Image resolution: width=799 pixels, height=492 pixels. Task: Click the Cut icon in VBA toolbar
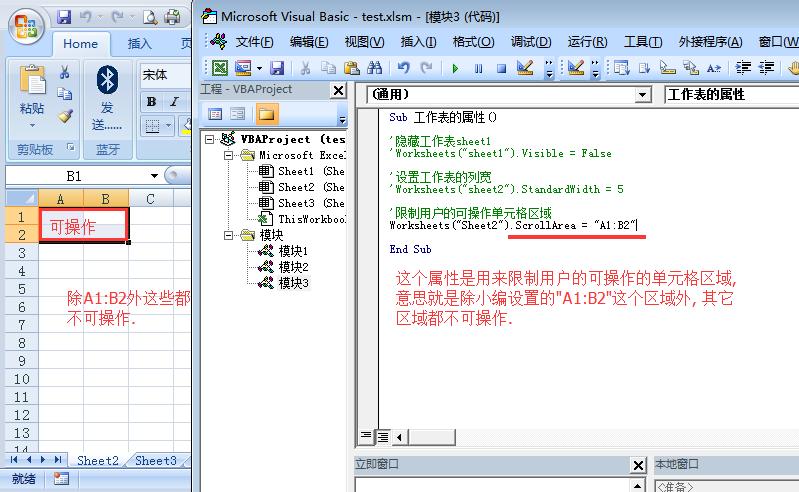click(x=305, y=68)
